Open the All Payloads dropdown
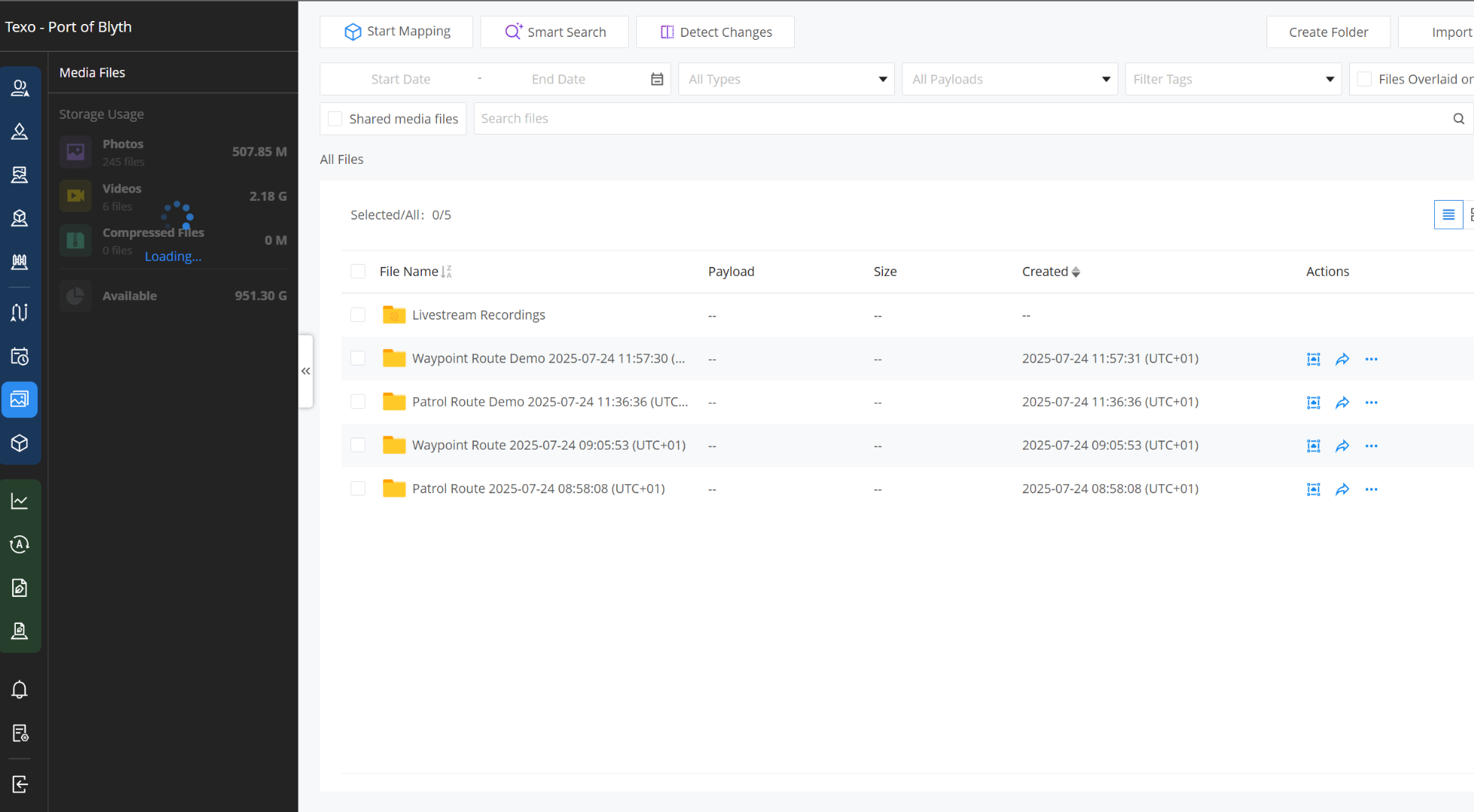This screenshot has width=1474, height=812. pos(1009,79)
